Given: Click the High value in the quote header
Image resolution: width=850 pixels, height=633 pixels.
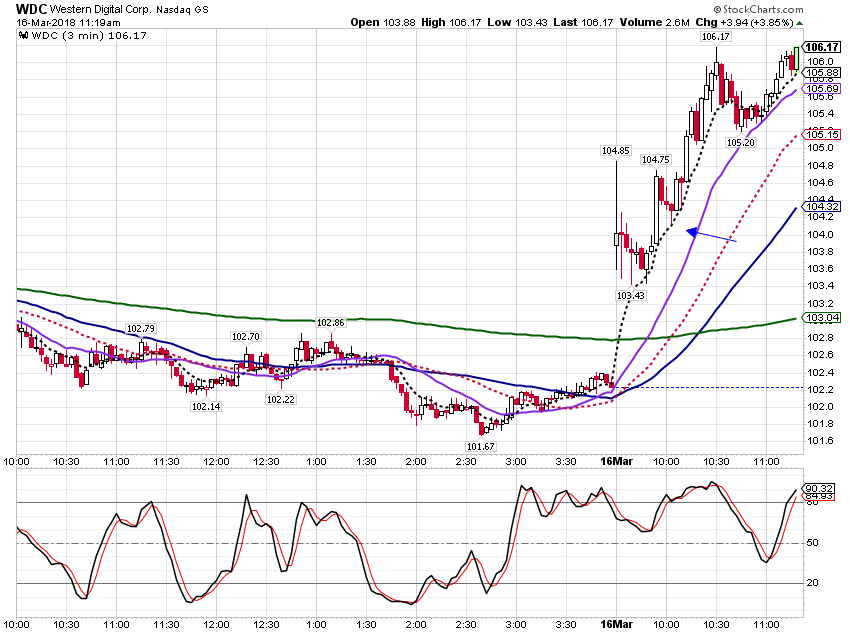Looking at the screenshot, I should 451,22.
